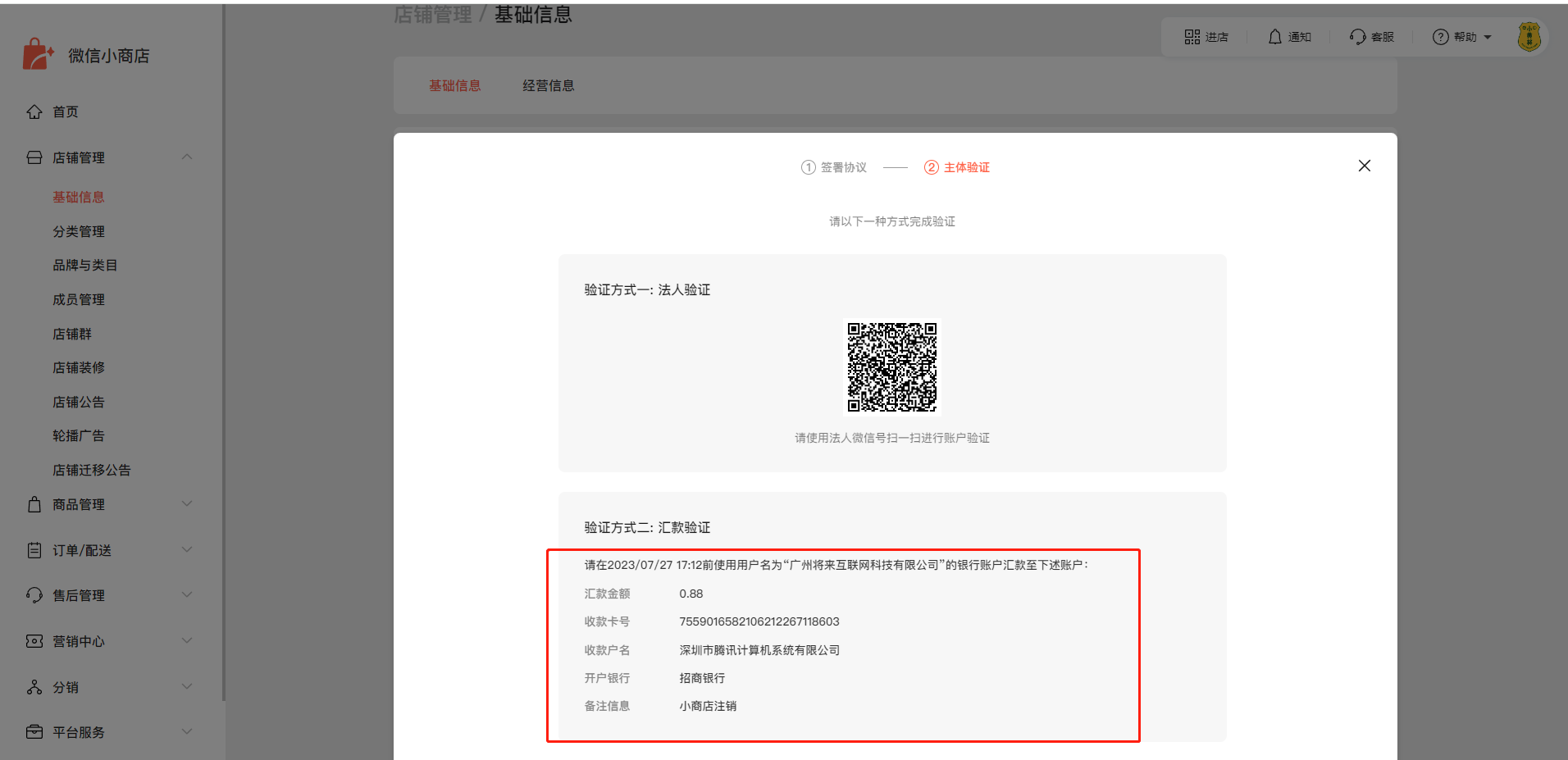Click the customer service headset icon in header
This screenshot has width=1568, height=760.
pos(1358,37)
